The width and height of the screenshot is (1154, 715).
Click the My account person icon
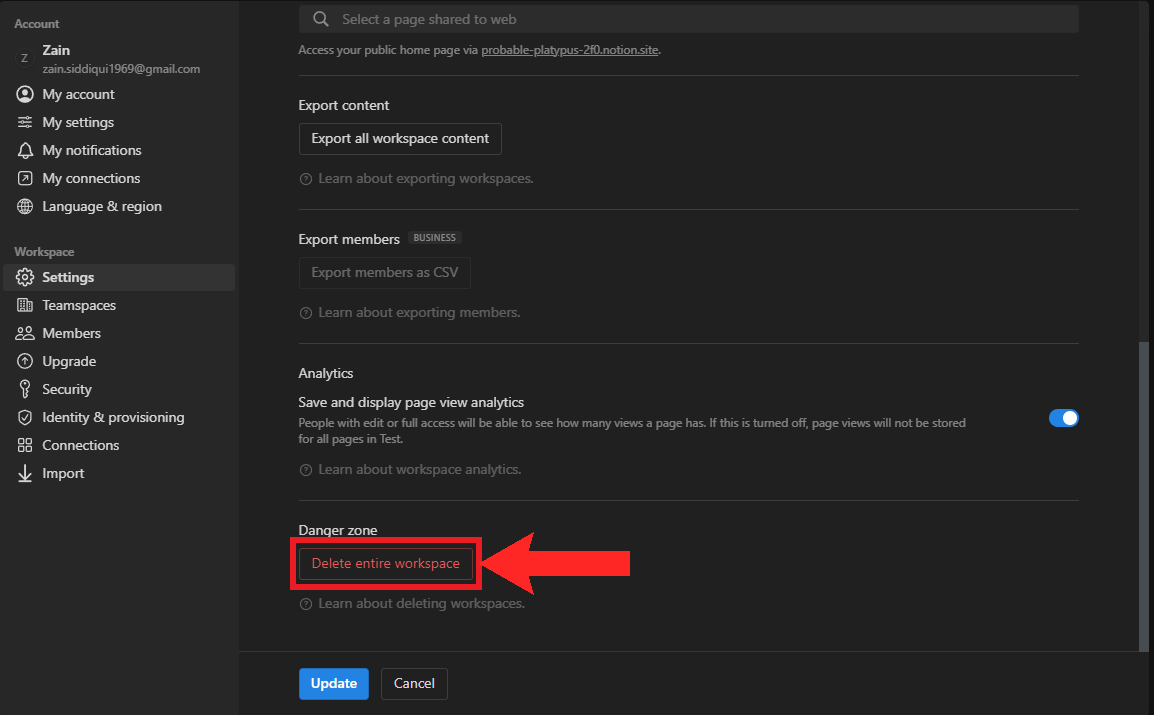coord(25,94)
